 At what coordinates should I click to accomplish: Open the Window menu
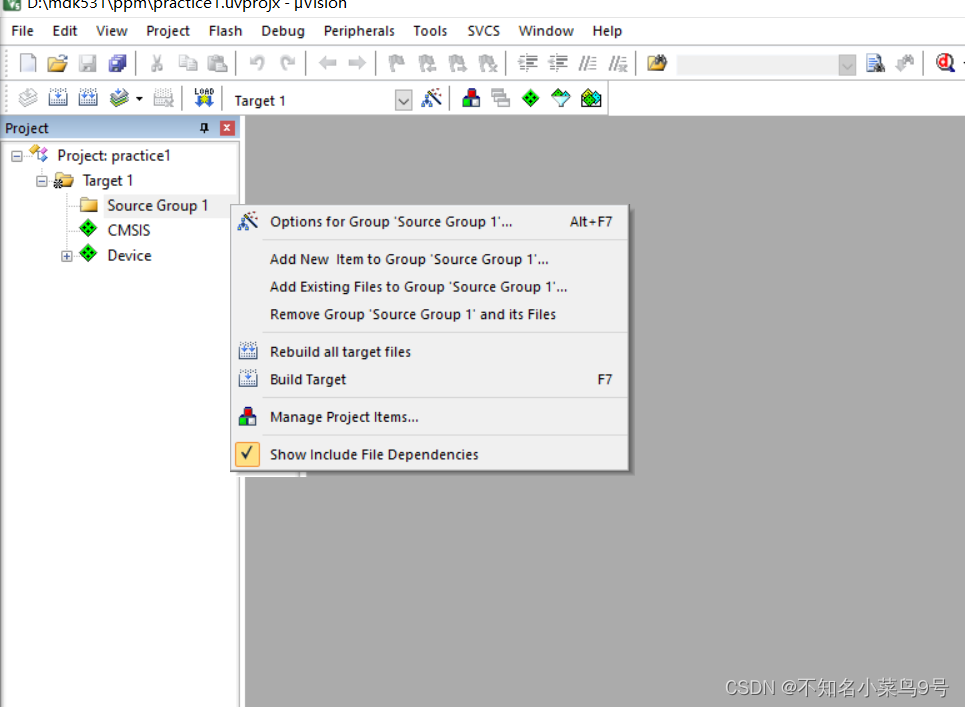pyautogui.click(x=546, y=31)
